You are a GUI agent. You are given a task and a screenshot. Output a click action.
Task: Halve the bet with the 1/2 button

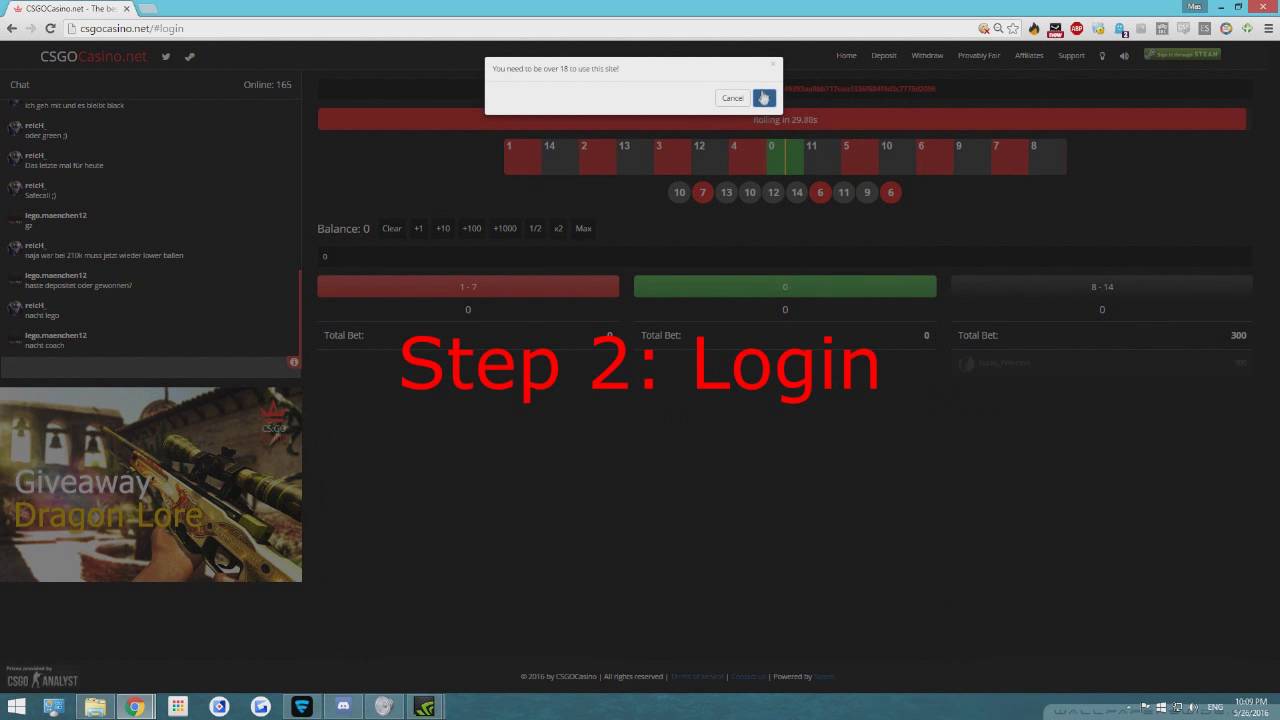point(535,229)
